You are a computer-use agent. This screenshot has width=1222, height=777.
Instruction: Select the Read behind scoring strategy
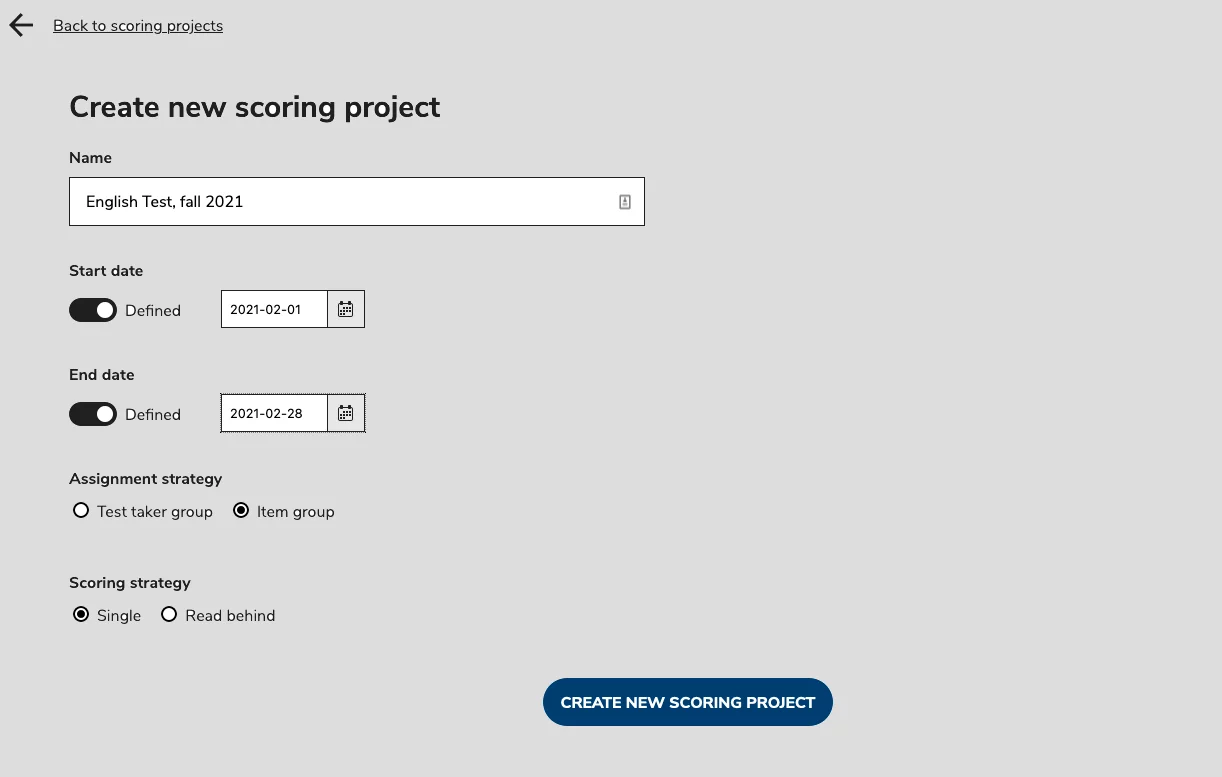pyautogui.click(x=169, y=614)
